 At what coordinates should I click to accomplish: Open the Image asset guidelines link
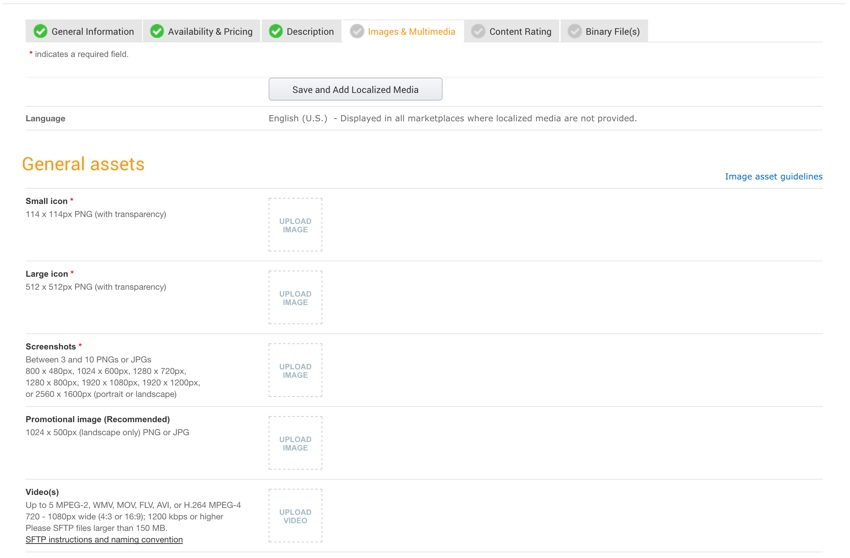click(x=774, y=177)
